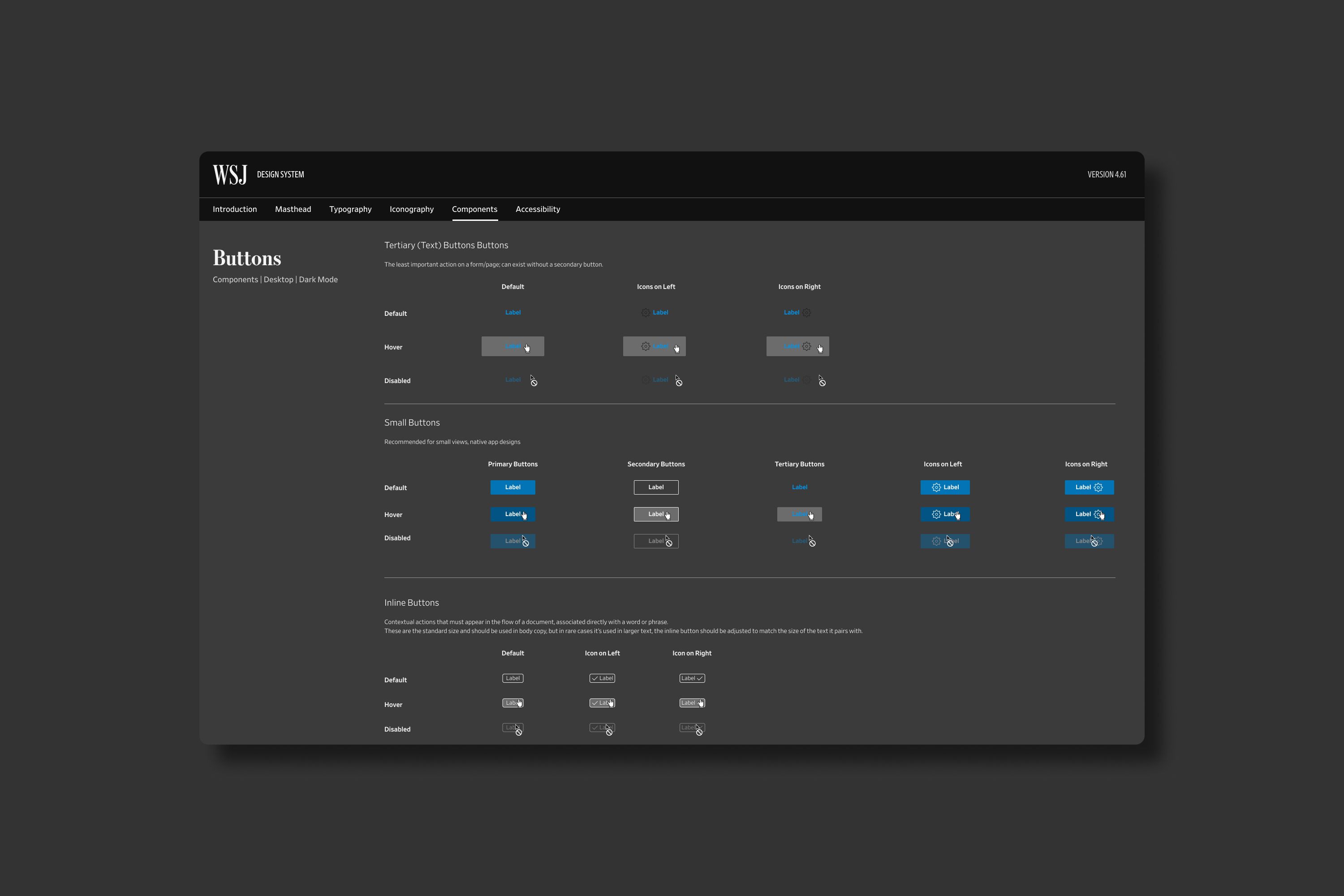Click the small default Primary blue Label button
This screenshot has width=1344, height=896.
pyautogui.click(x=513, y=487)
